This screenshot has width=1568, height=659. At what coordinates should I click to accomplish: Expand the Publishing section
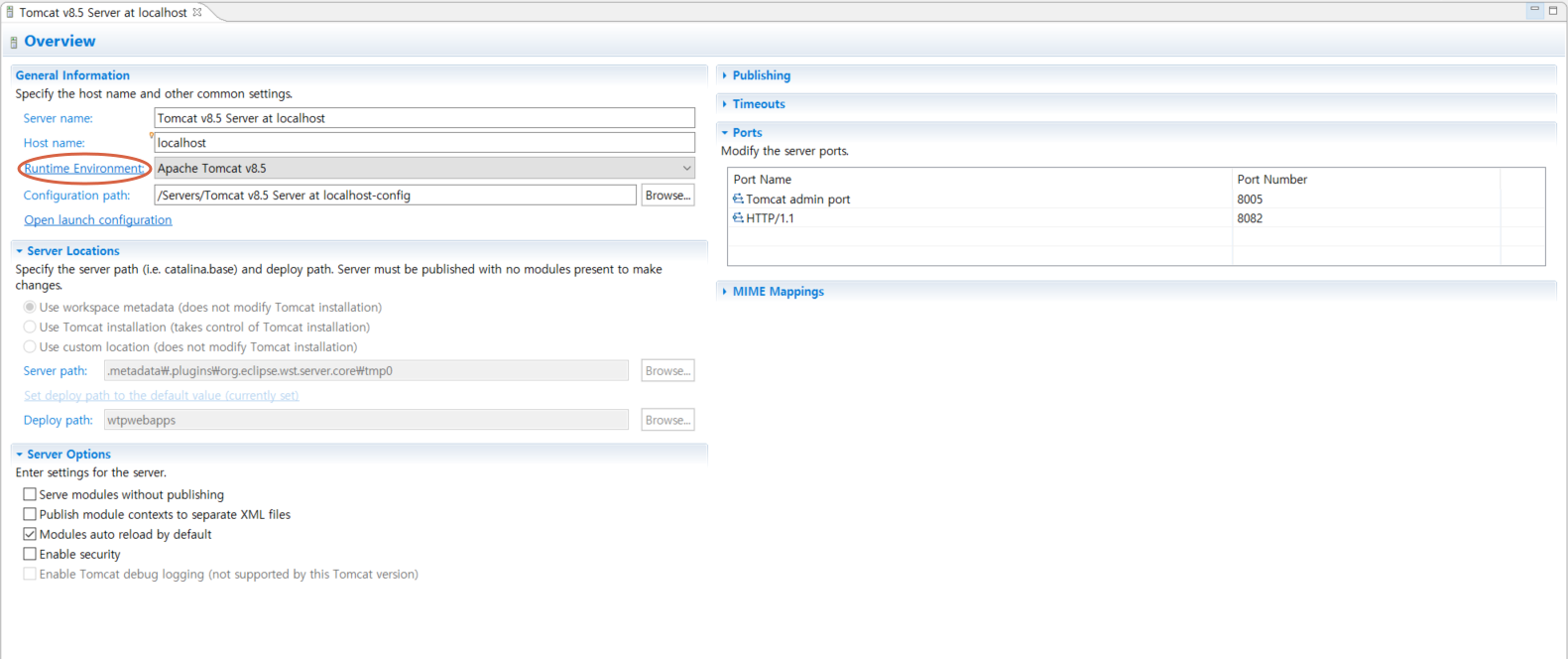725,75
